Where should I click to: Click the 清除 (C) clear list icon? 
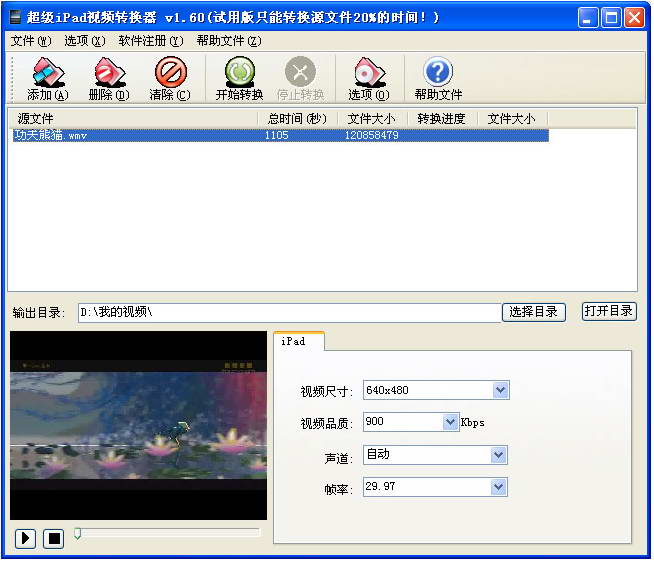coord(170,79)
